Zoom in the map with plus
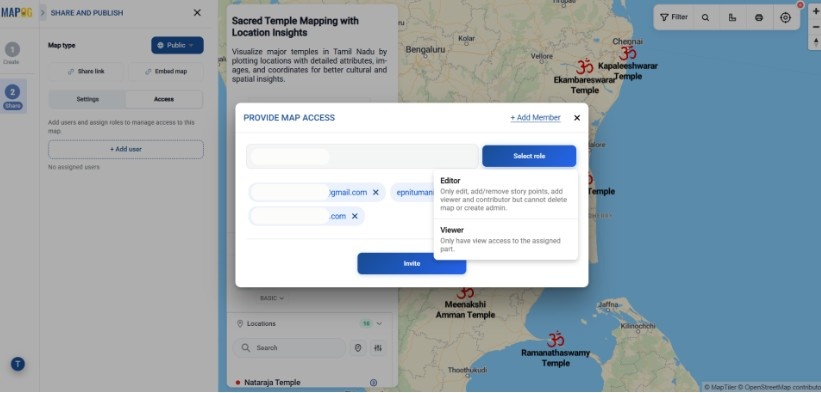This screenshot has height=393, width=821. 815,12
